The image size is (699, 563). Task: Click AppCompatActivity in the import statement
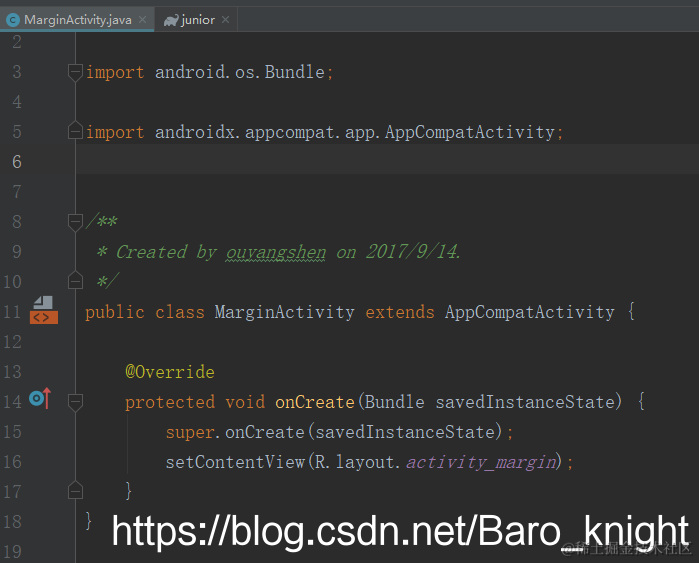pyautogui.click(x=470, y=132)
